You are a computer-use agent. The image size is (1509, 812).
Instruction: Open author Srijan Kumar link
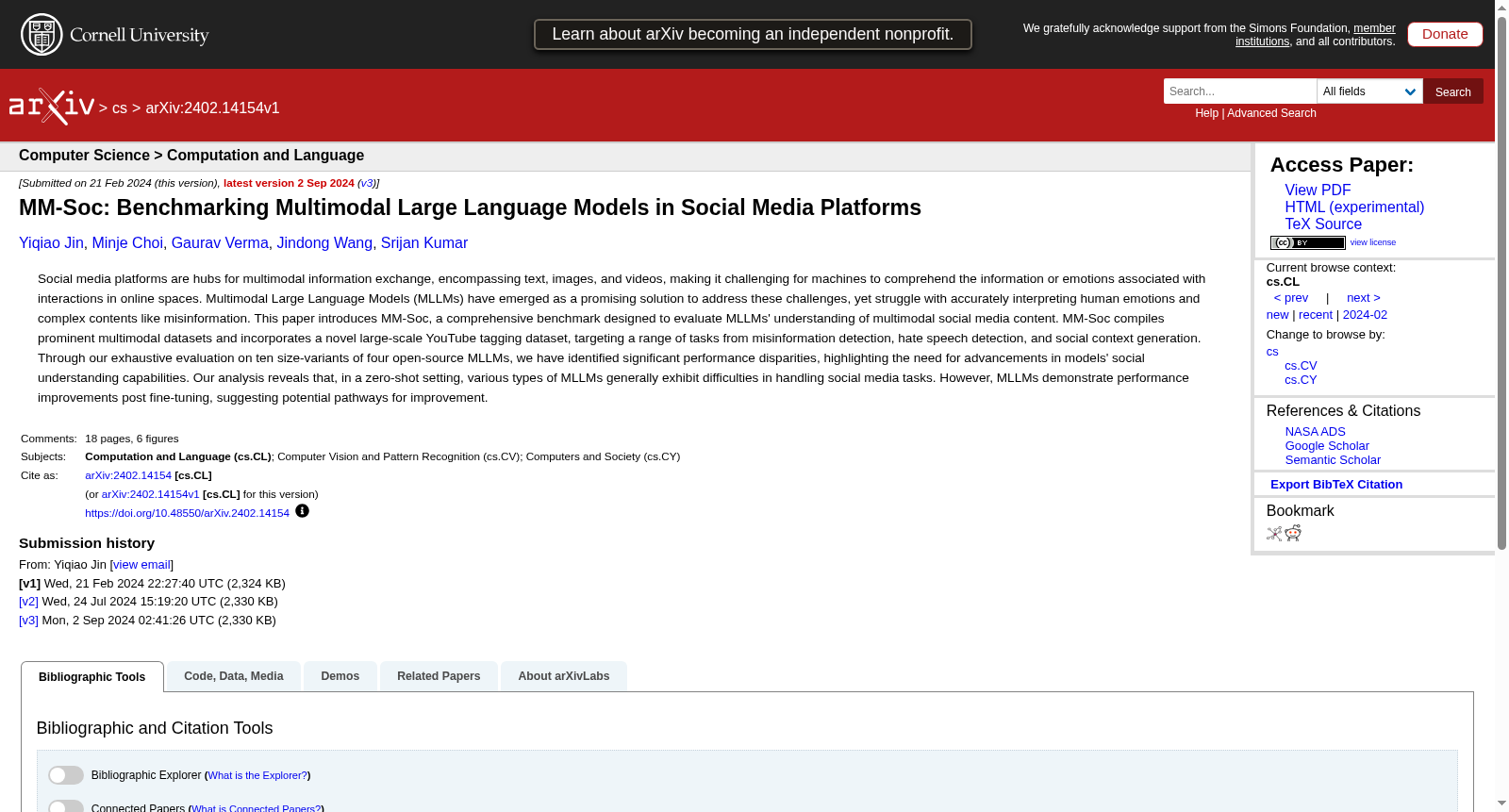pyautogui.click(x=424, y=243)
